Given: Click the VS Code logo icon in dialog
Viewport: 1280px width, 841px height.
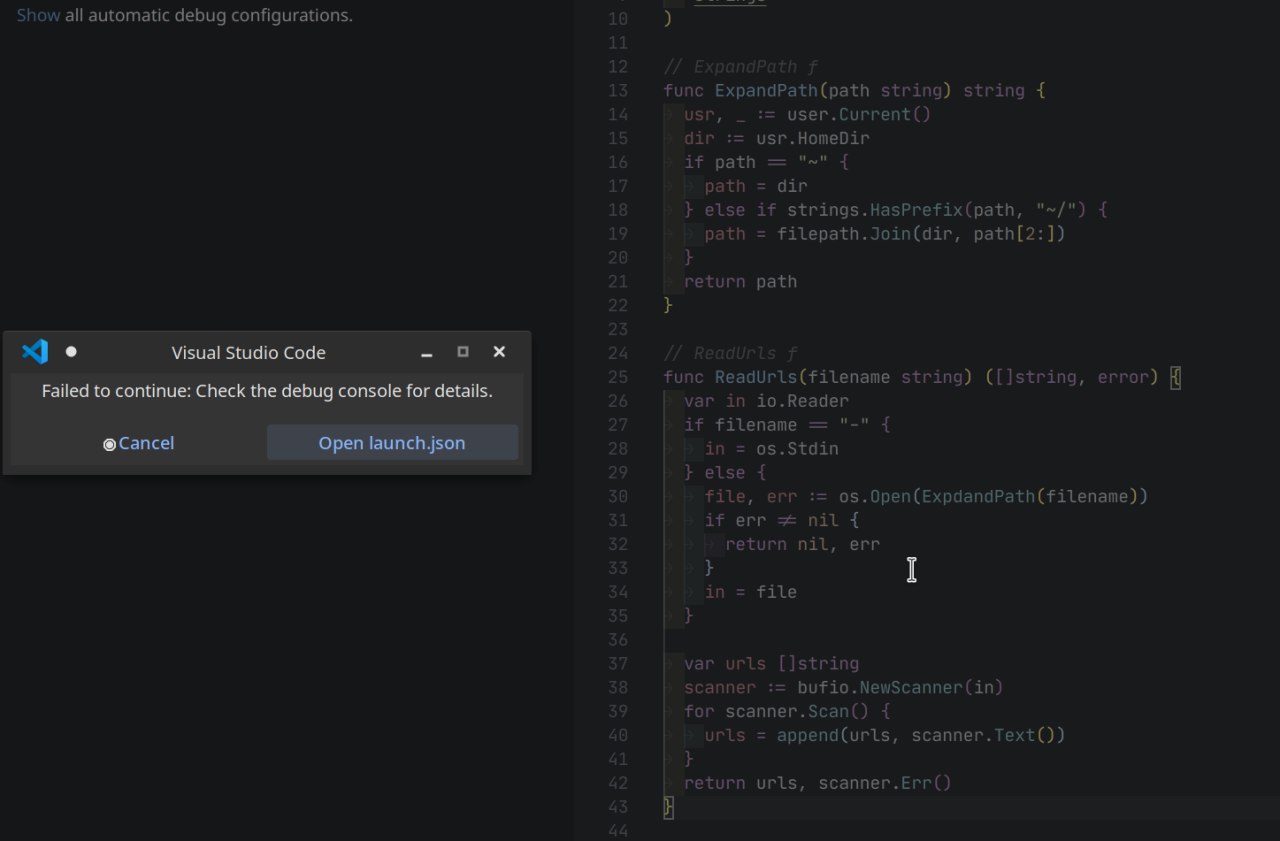Looking at the screenshot, I should click(35, 351).
